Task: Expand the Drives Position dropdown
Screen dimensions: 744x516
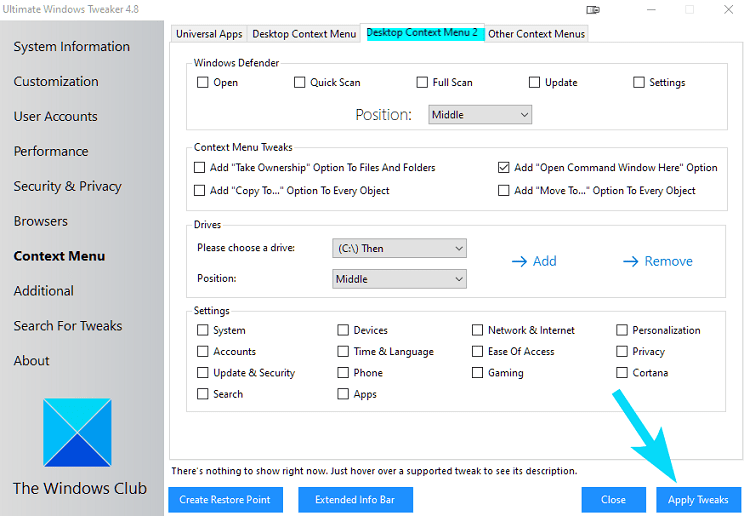Action: 399,279
